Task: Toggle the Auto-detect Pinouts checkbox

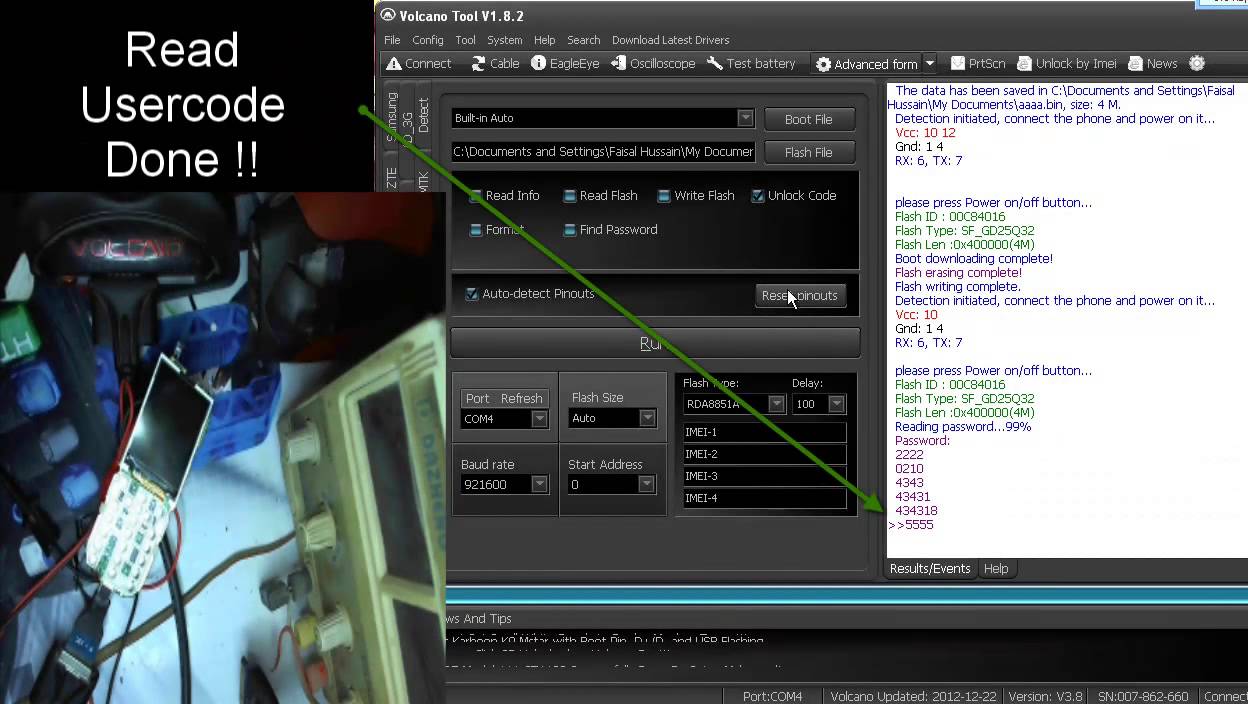Action: pos(471,294)
